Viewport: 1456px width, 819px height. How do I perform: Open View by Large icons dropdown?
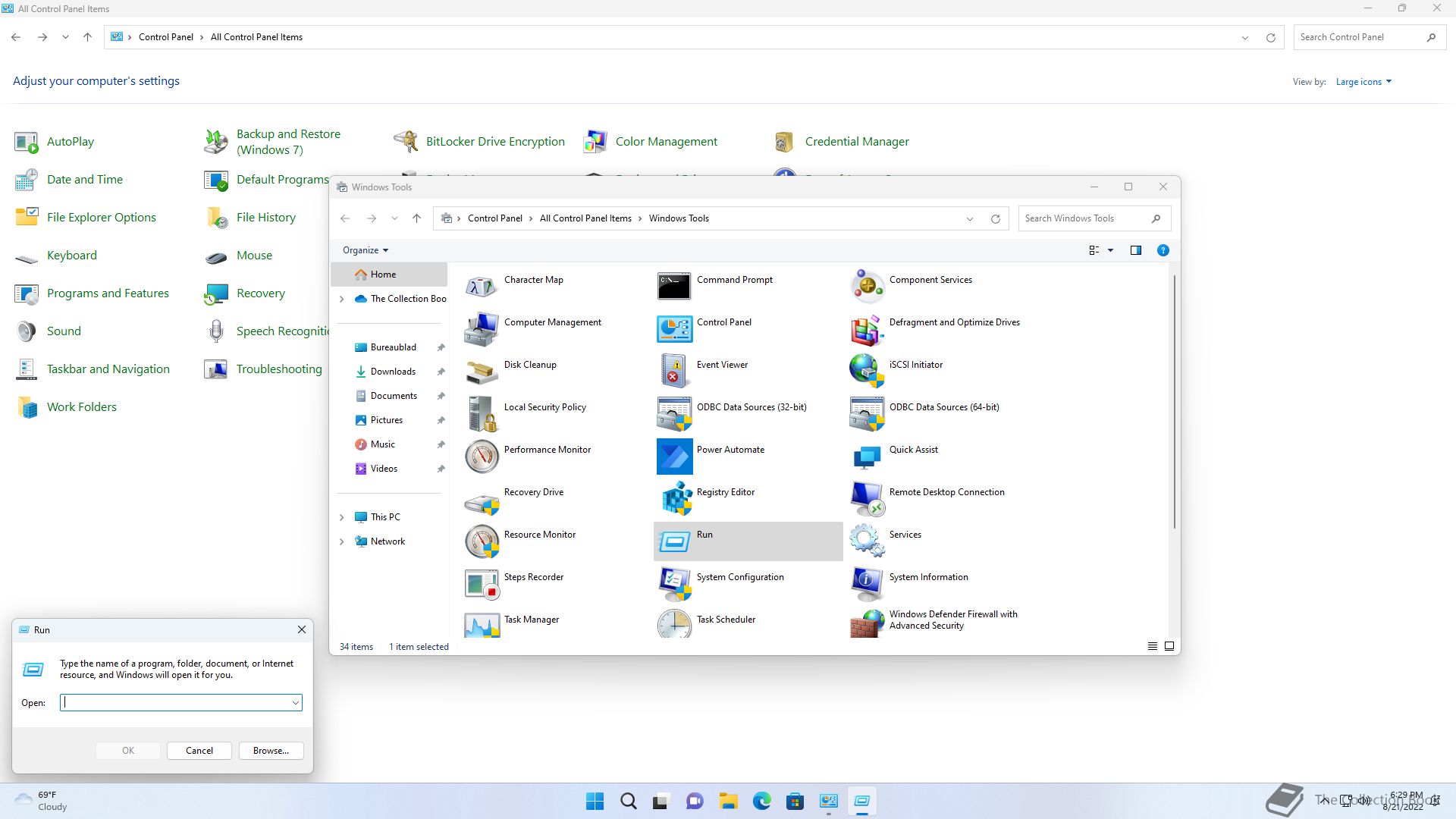click(1363, 82)
